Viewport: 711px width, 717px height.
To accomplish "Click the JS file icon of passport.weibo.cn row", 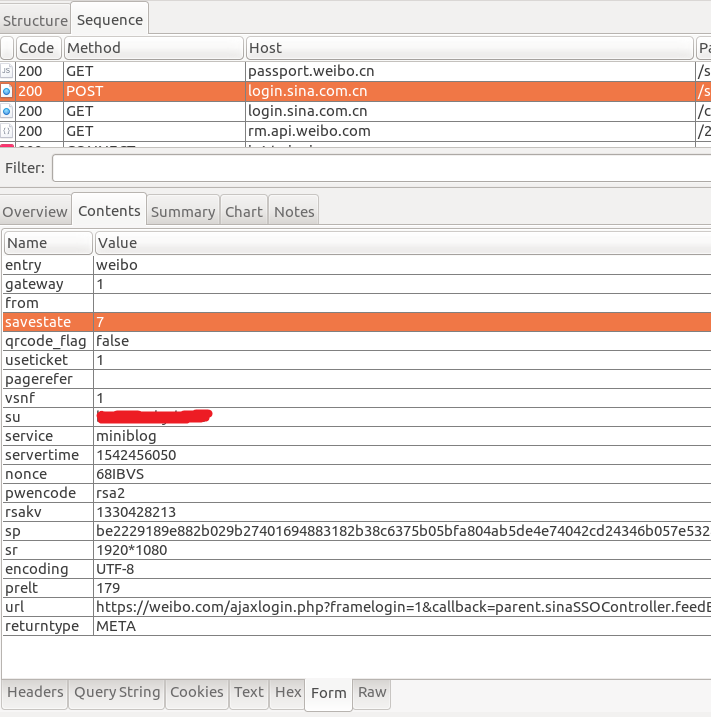I will pyautogui.click(x=6, y=71).
